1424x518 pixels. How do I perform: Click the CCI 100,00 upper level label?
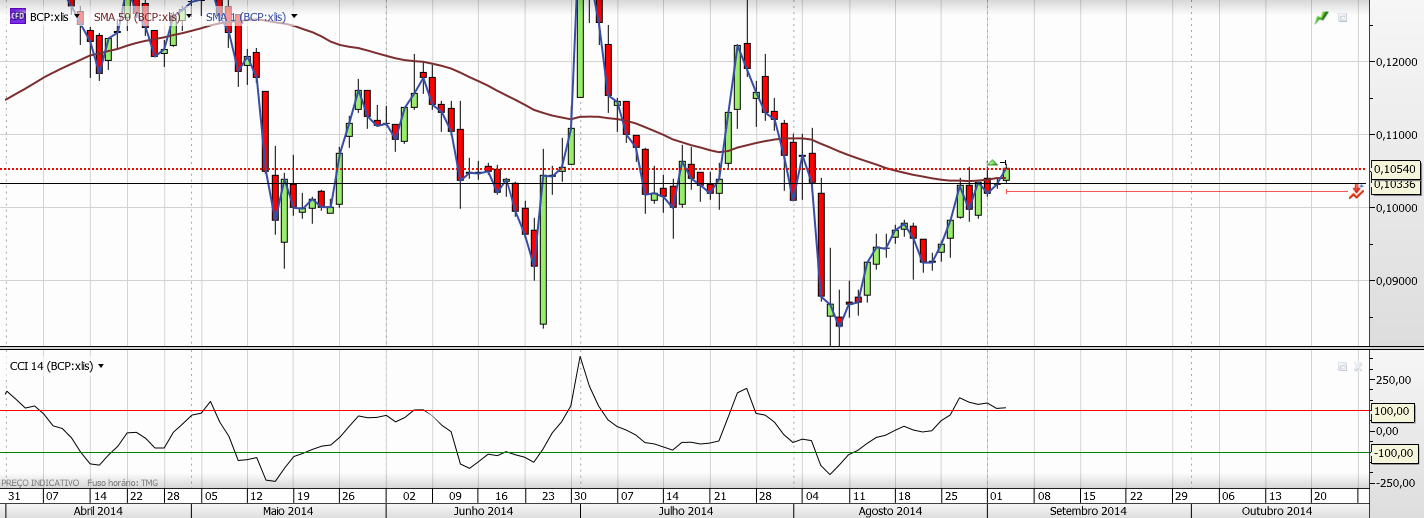1391,411
